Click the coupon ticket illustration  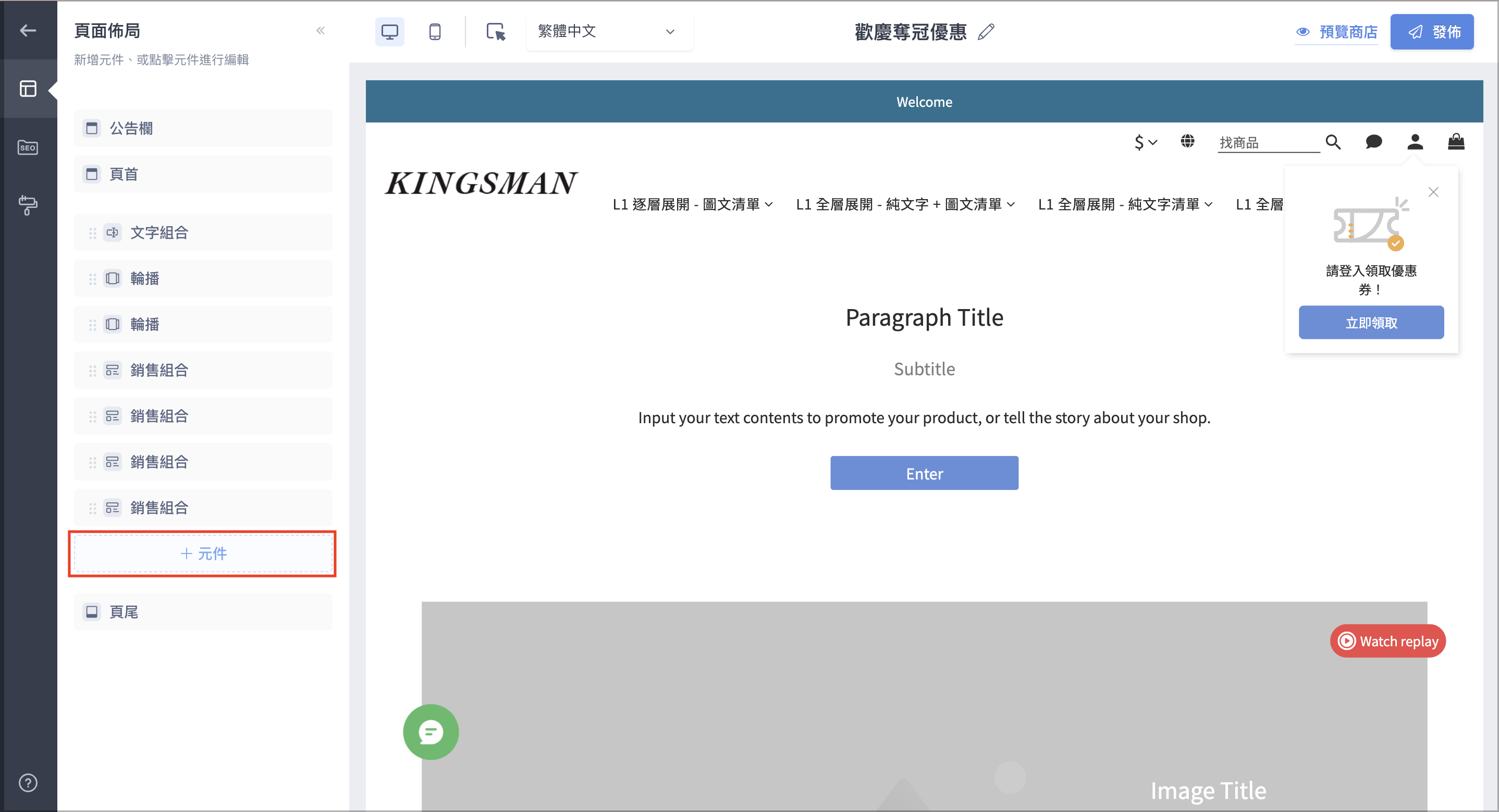pyautogui.click(x=1371, y=224)
